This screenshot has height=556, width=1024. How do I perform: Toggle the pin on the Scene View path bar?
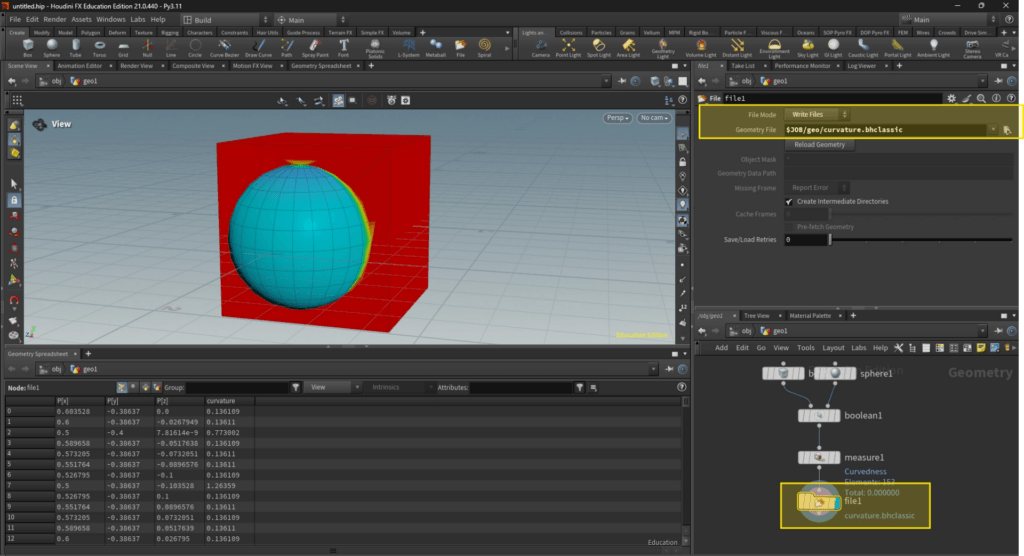(x=622, y=81)
